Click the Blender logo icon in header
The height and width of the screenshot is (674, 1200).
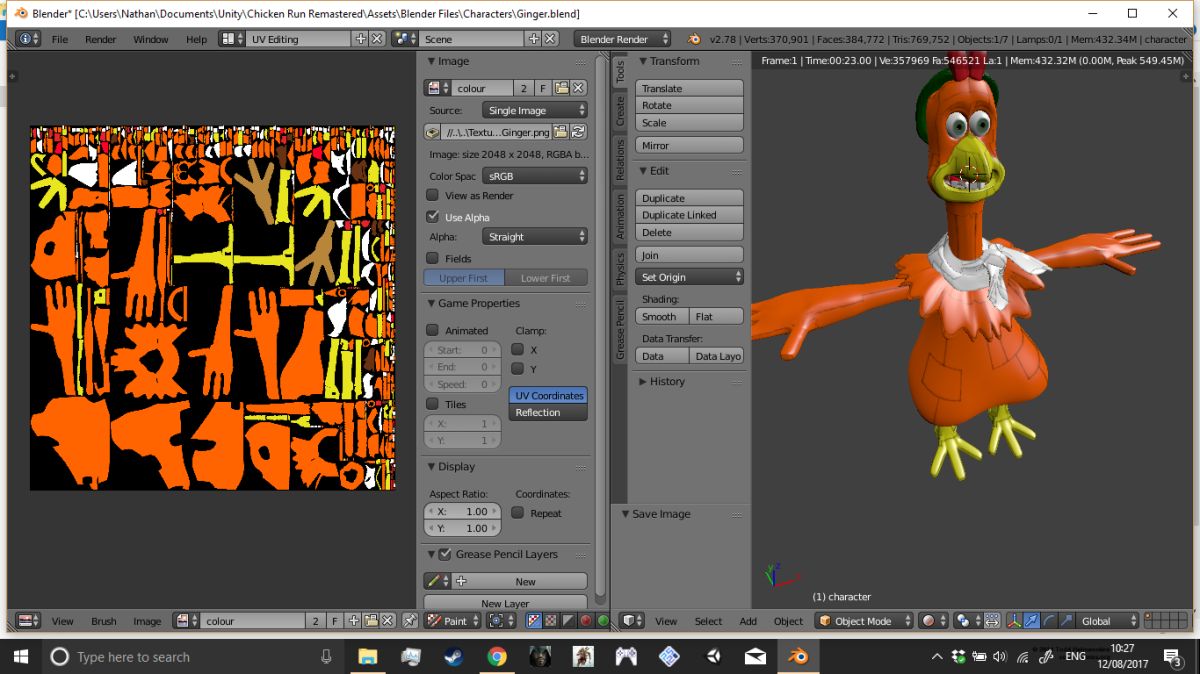(x=694, y=39)
